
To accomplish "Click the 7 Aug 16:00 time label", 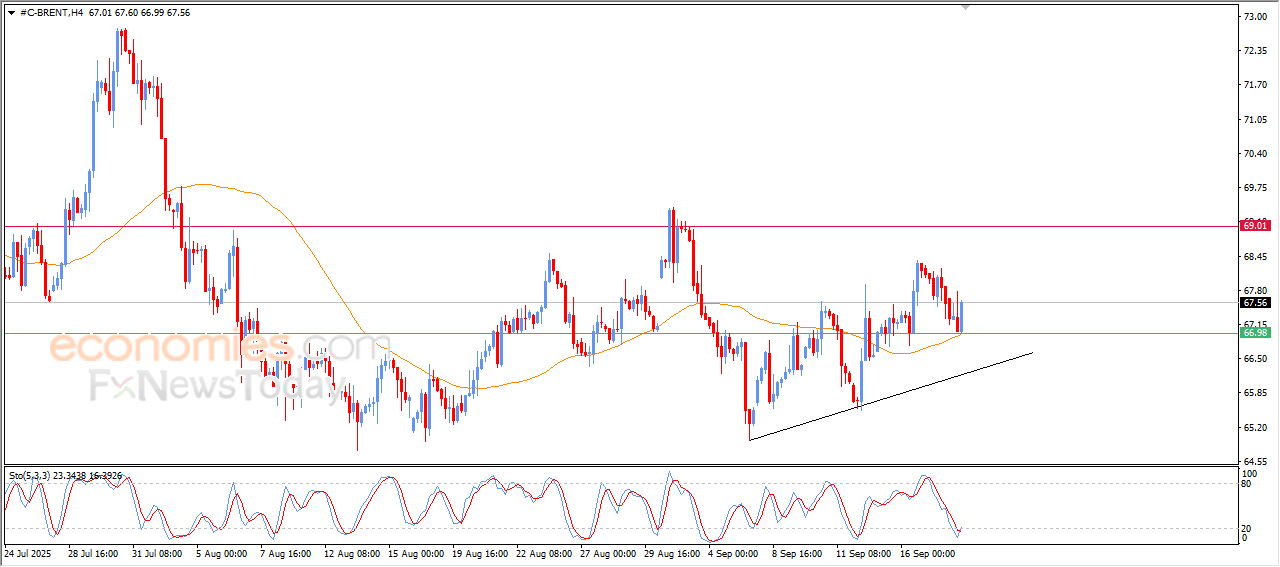I will pyautogui.click(x=285, y=552).
